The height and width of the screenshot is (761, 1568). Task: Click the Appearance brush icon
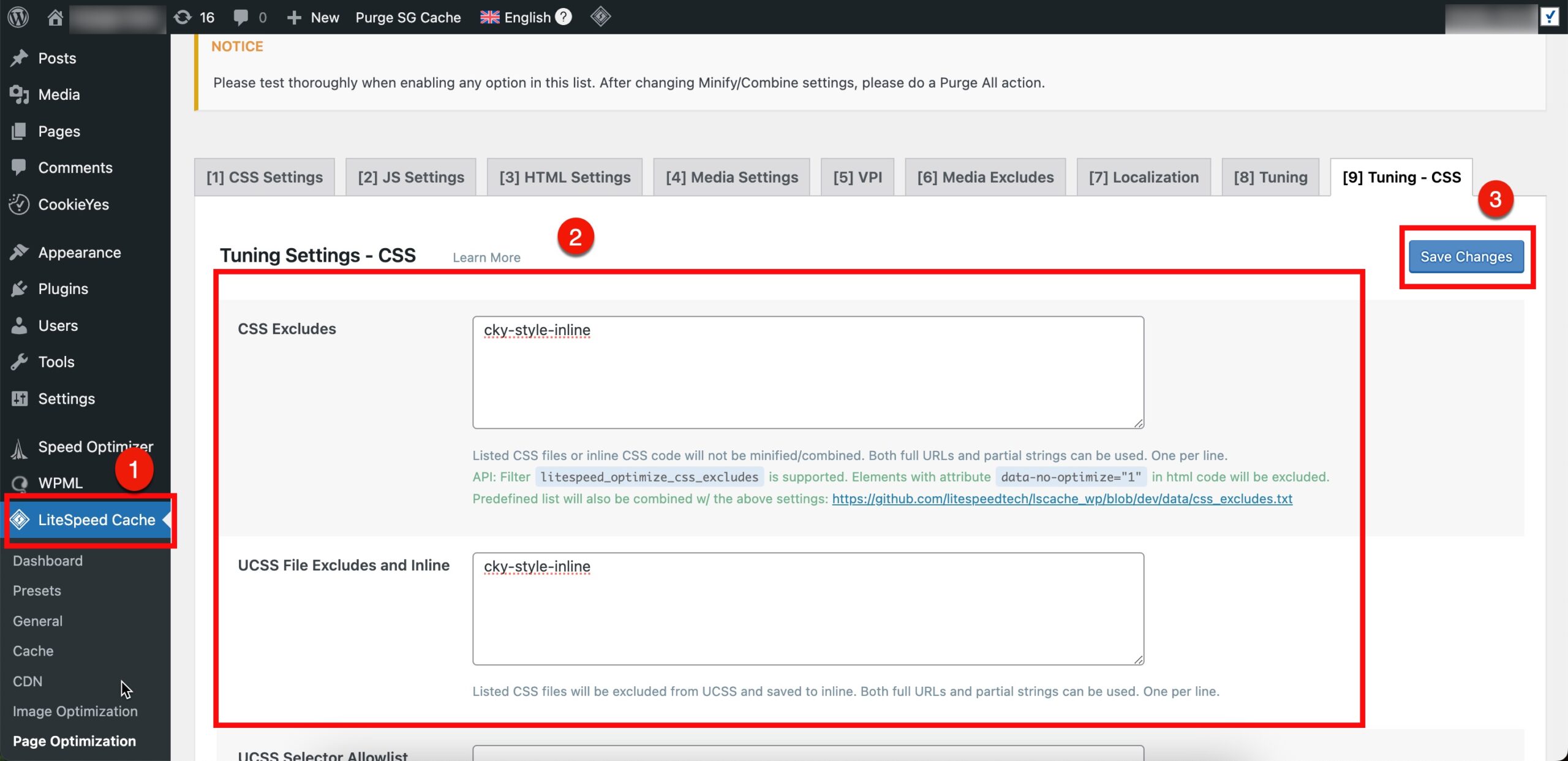[x=20, y=252]
